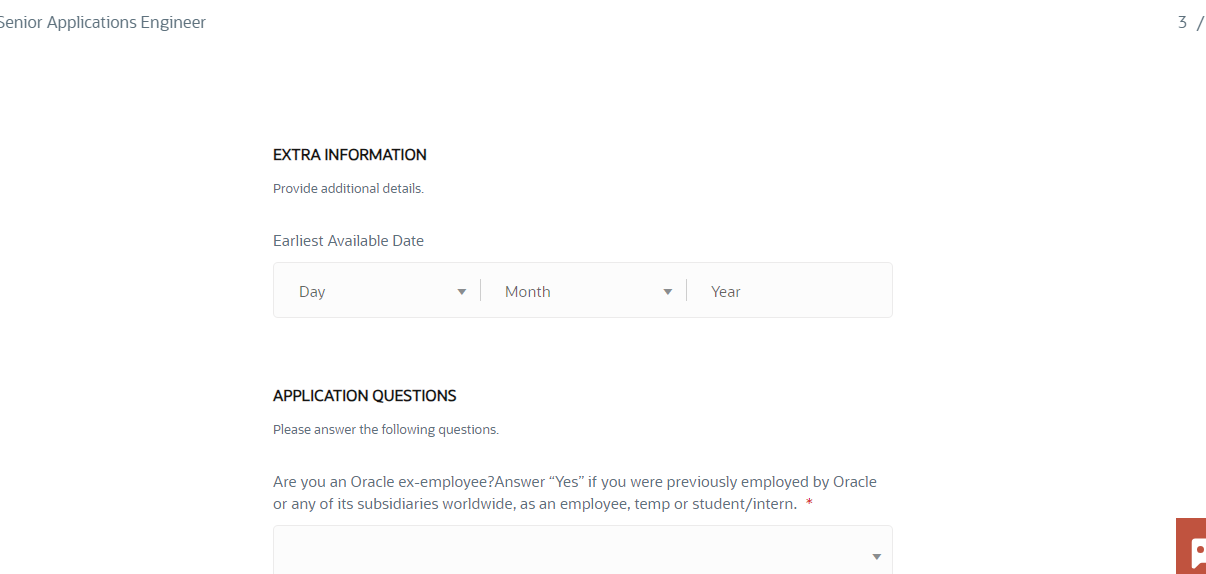The width and height of the screenshot is (1206, 574).
Task: Click the Earliest Available Date label
Action: click(348, 241)
